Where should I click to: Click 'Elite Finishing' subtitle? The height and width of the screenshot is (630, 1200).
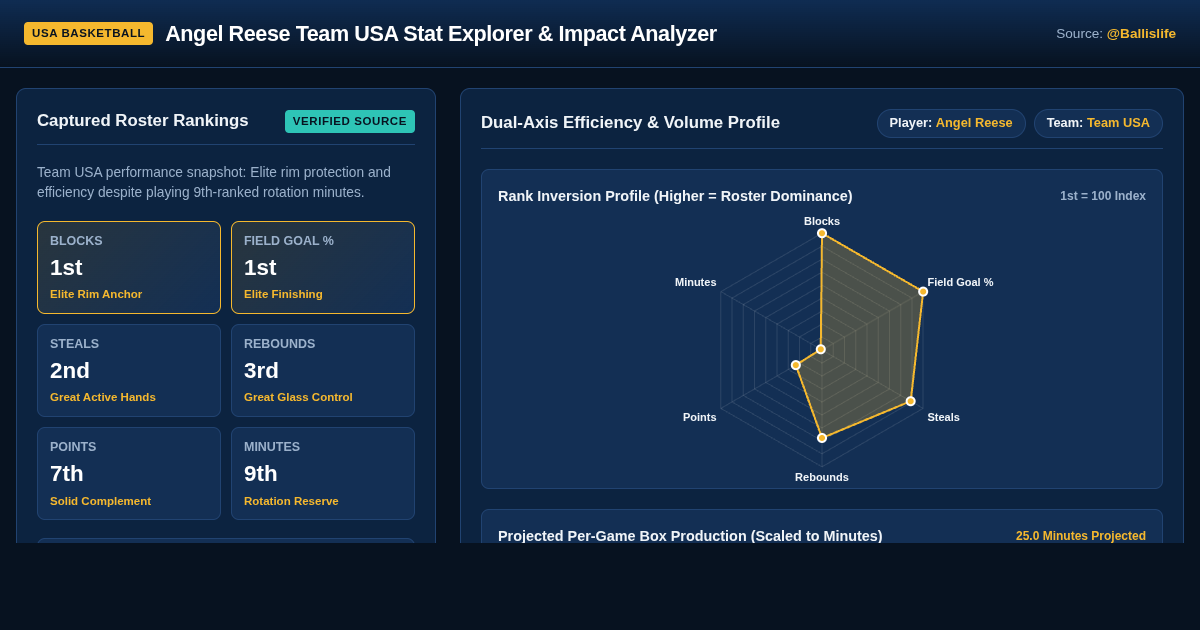coord(283,294)
